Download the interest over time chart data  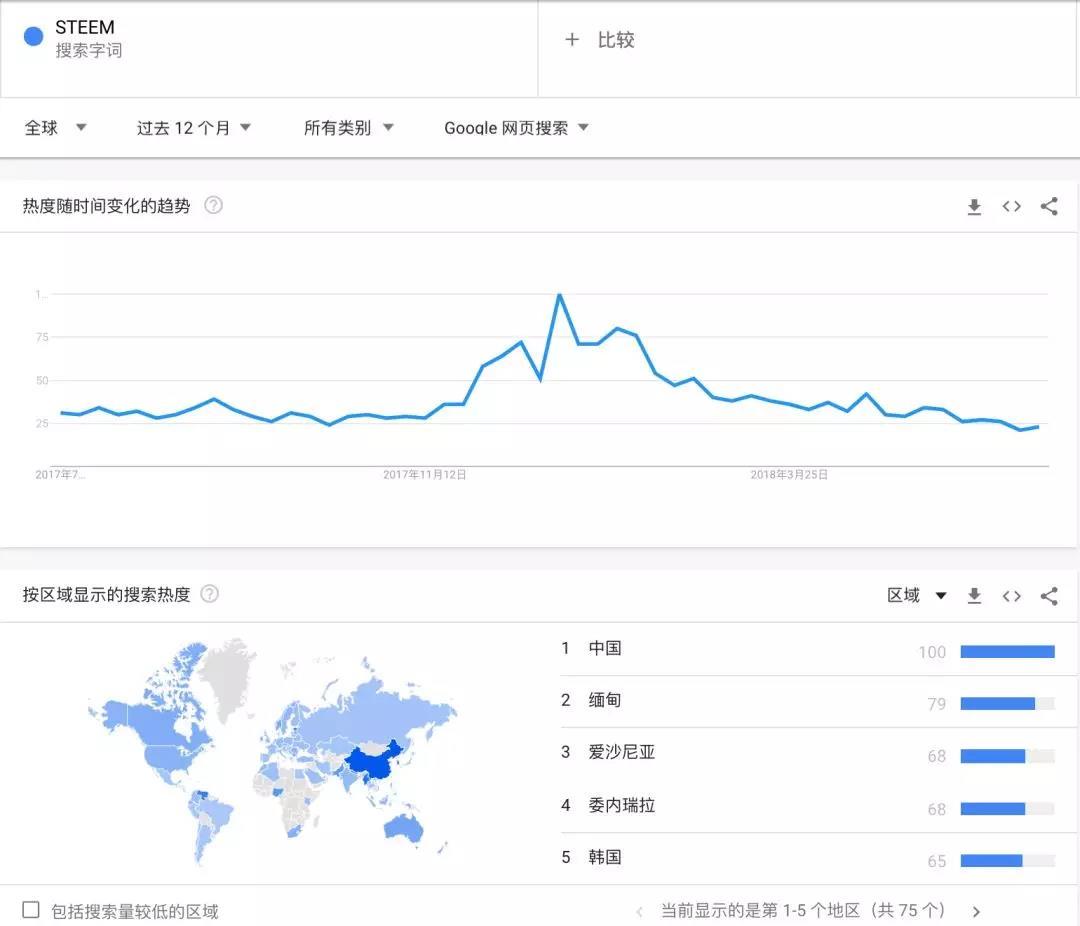pyautogui.click(x=974, y=207)
